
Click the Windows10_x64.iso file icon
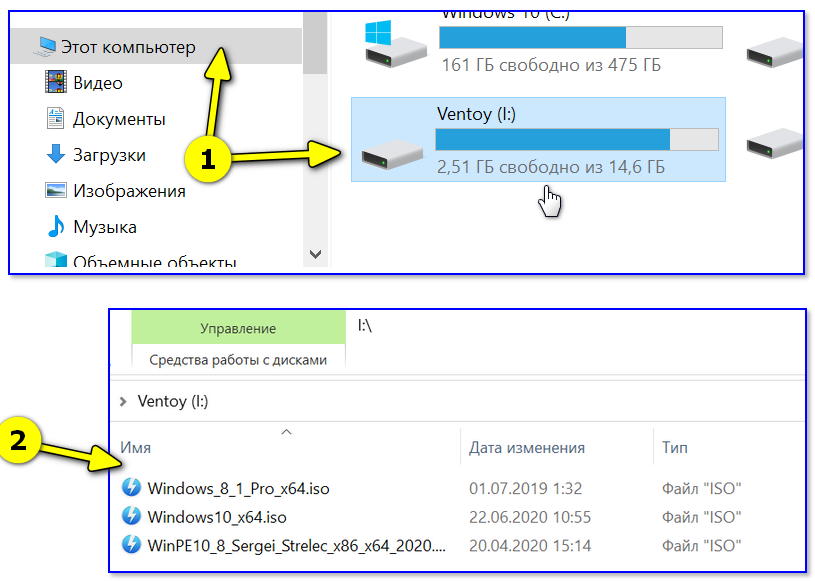131,517
